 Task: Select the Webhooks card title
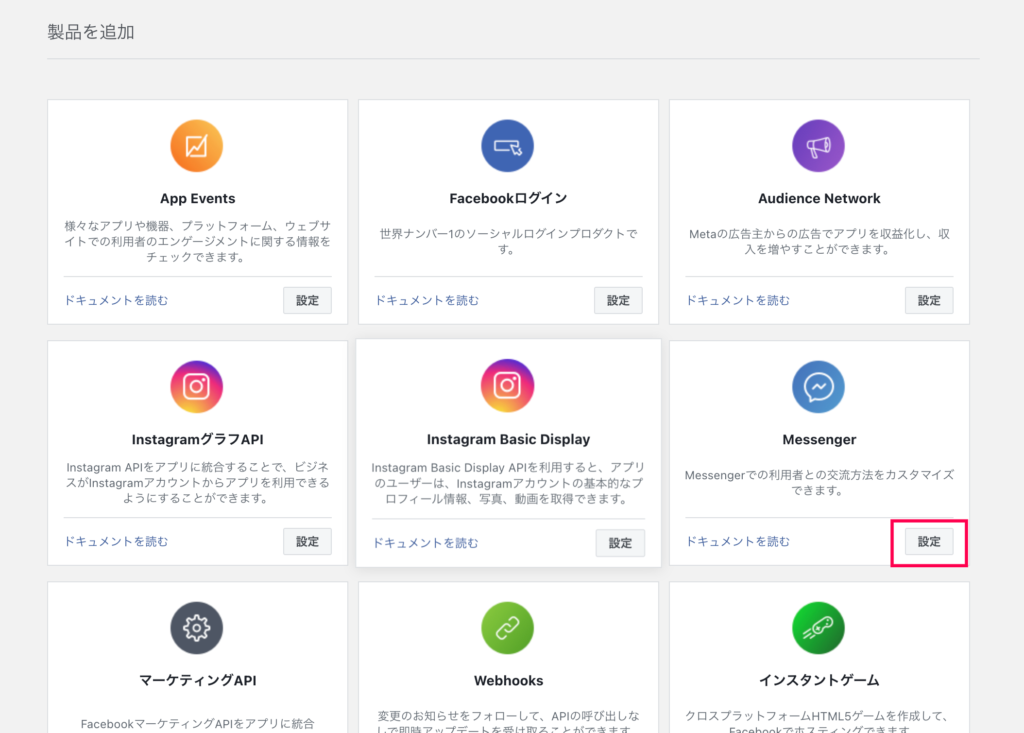(508, 681)
